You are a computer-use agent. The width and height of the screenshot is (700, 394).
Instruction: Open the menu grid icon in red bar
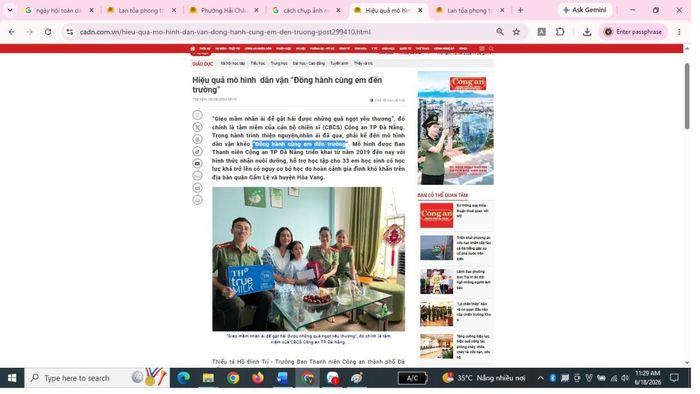pyautogui.click(x=482, y=48)
